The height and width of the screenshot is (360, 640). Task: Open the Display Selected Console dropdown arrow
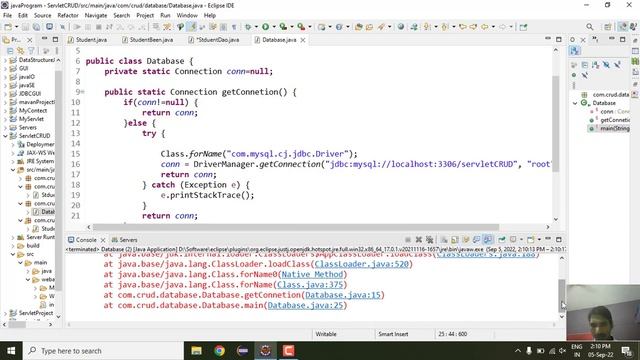[x=521, y=240]
